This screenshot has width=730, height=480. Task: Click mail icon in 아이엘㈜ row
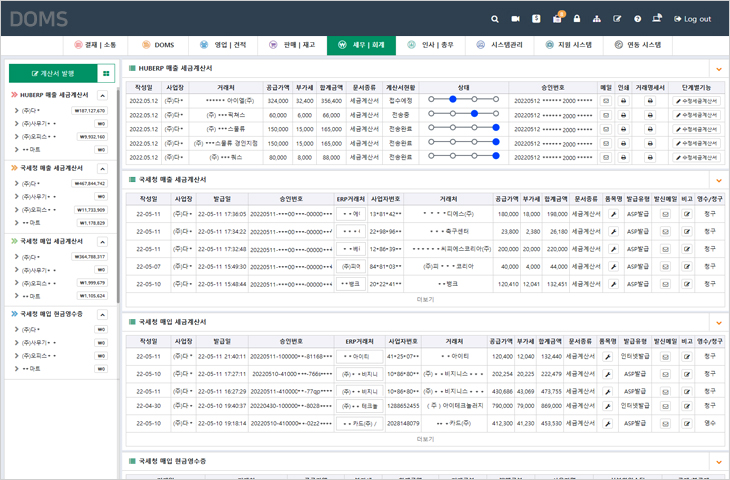pos(606,101)
